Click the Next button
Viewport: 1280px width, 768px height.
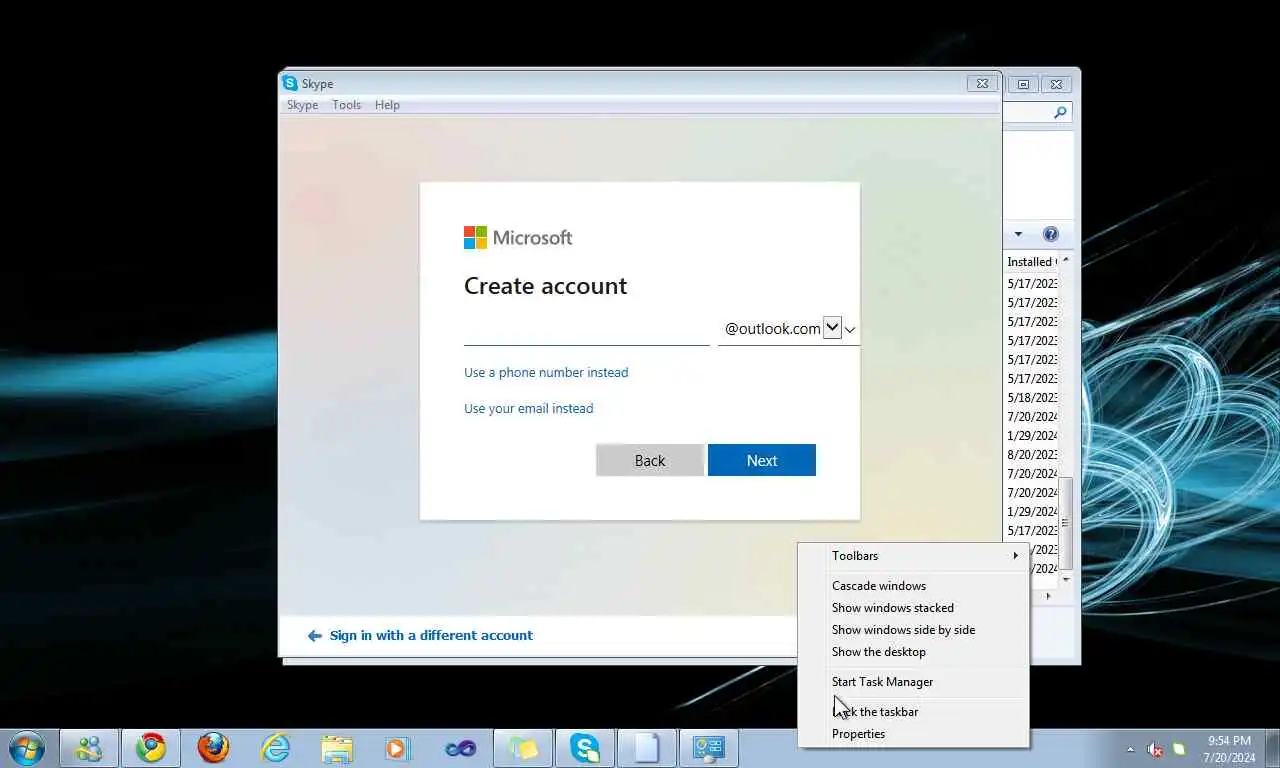click(x=762, y=460)
